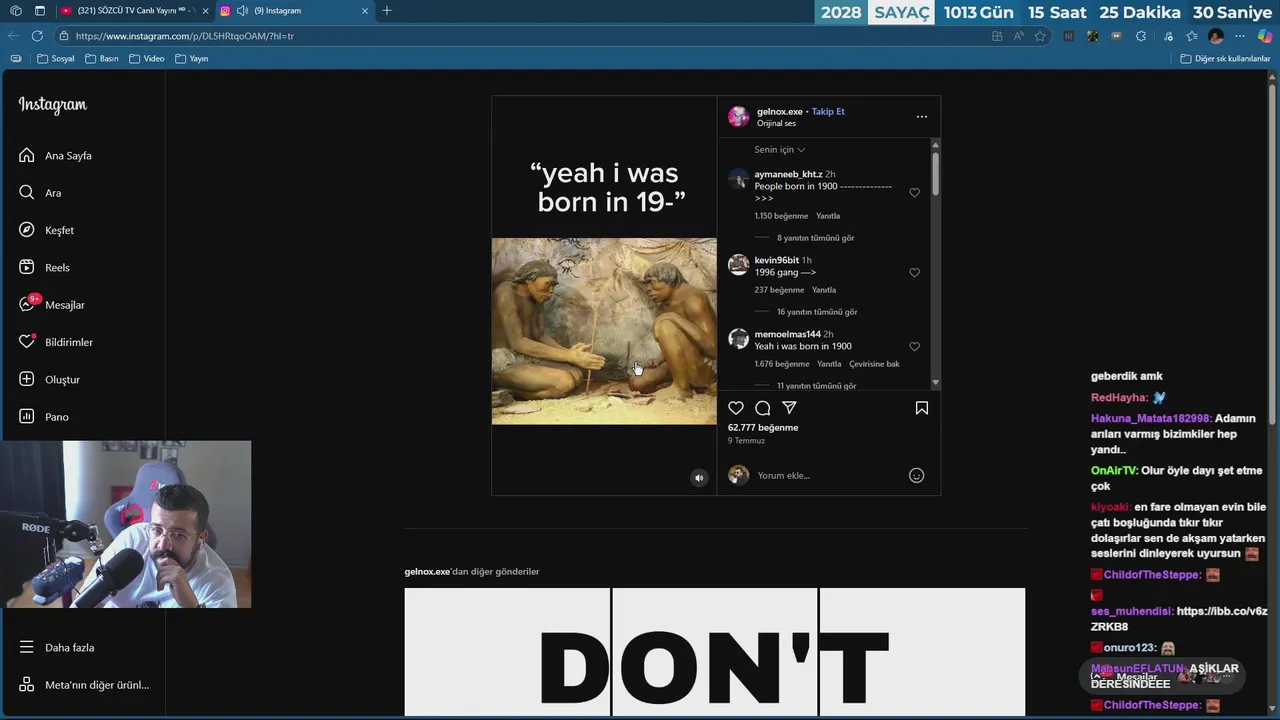
Task: Toggle video sound mute button
Action: [x=699, y=478]
